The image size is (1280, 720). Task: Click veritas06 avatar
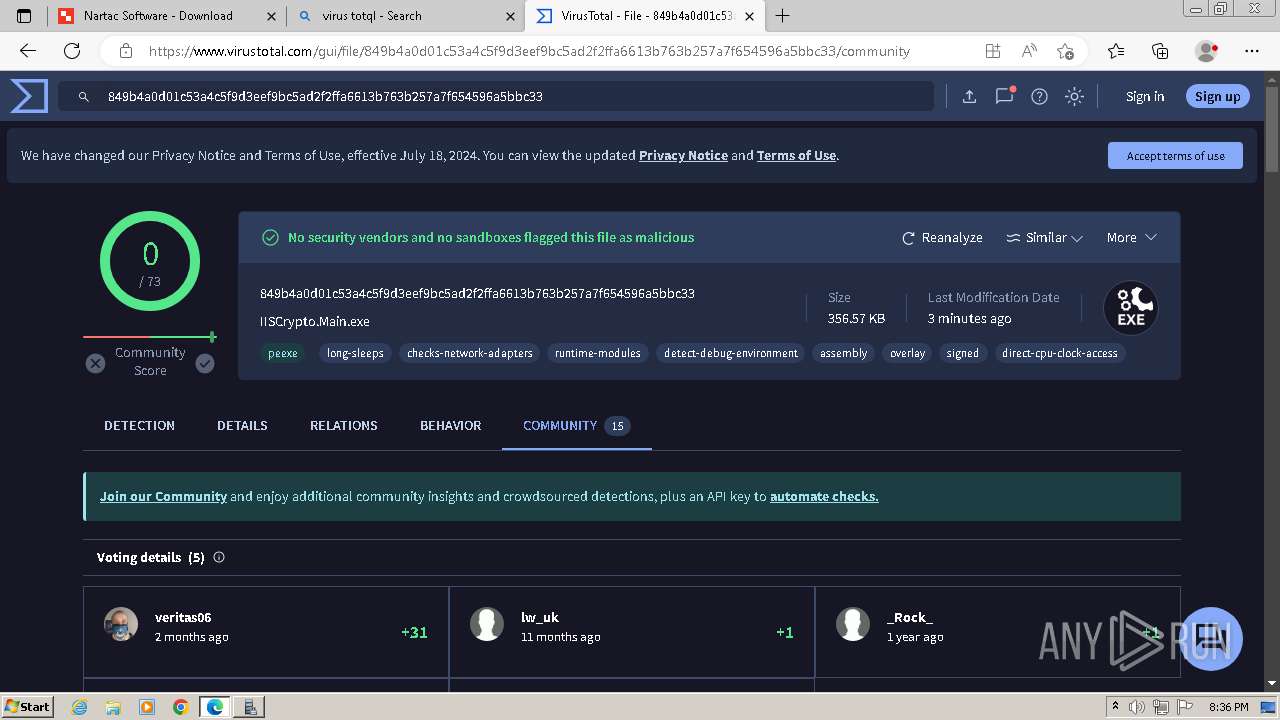point(121,624)
